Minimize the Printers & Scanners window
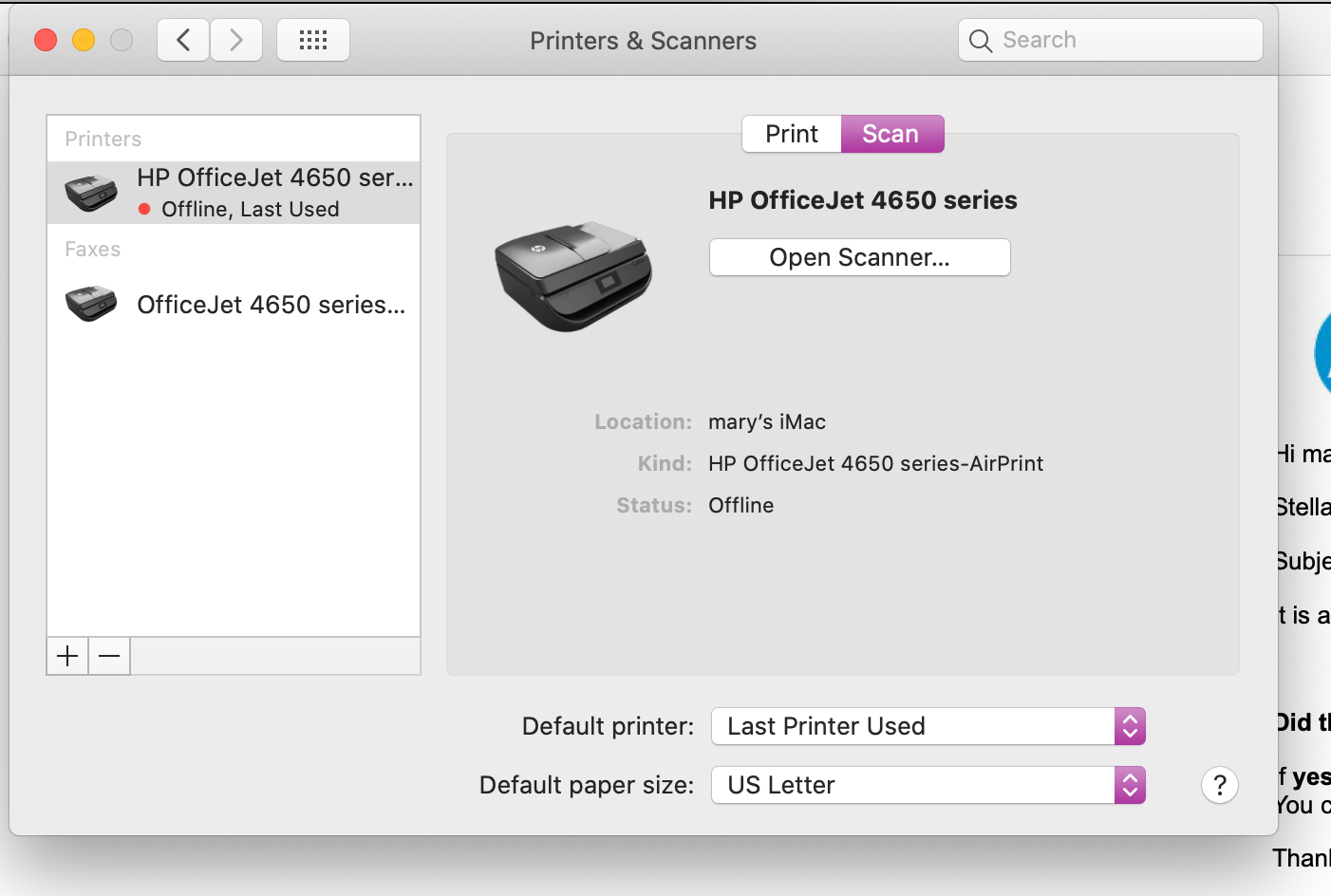The width and height of the screenshot is (1331, 896). (84, 40)
